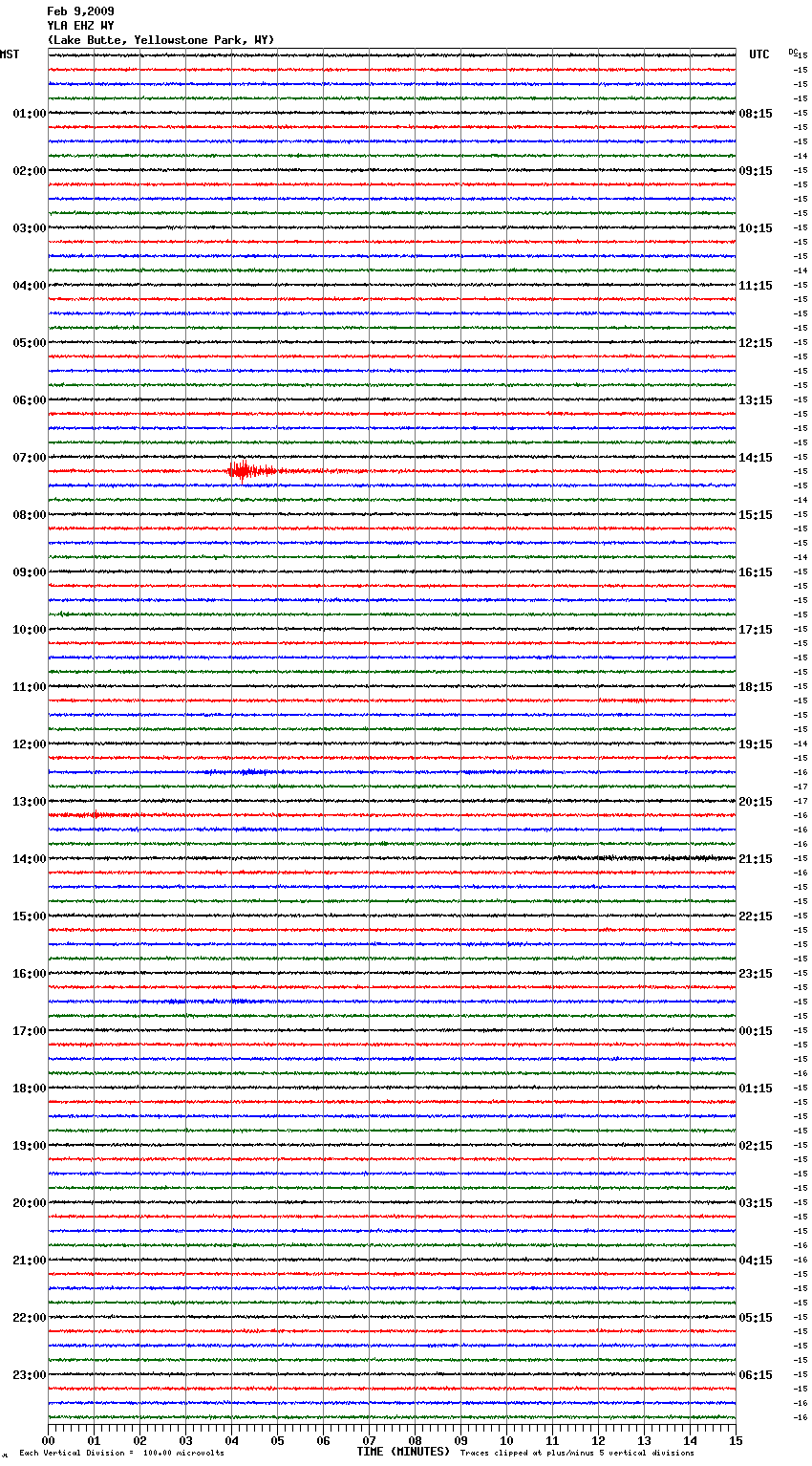Select the 10:00 MST time label

click(30, 630)
